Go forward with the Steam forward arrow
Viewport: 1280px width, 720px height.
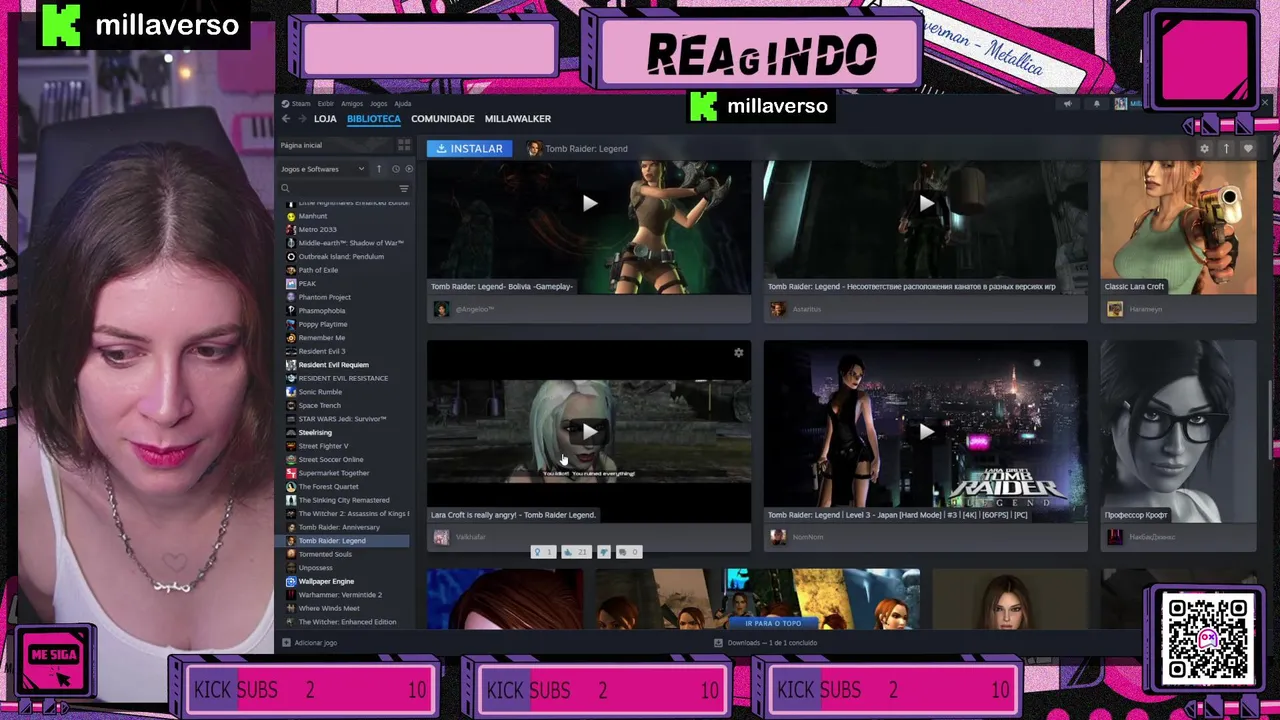pyautogui.click(x=302, y=118)
